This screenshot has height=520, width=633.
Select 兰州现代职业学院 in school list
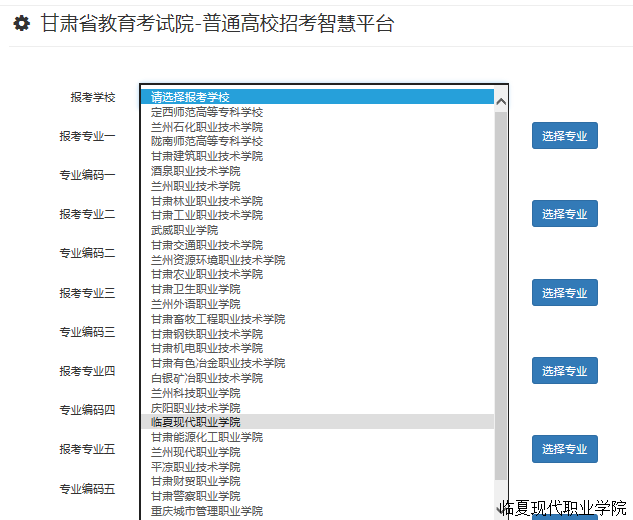318,452
